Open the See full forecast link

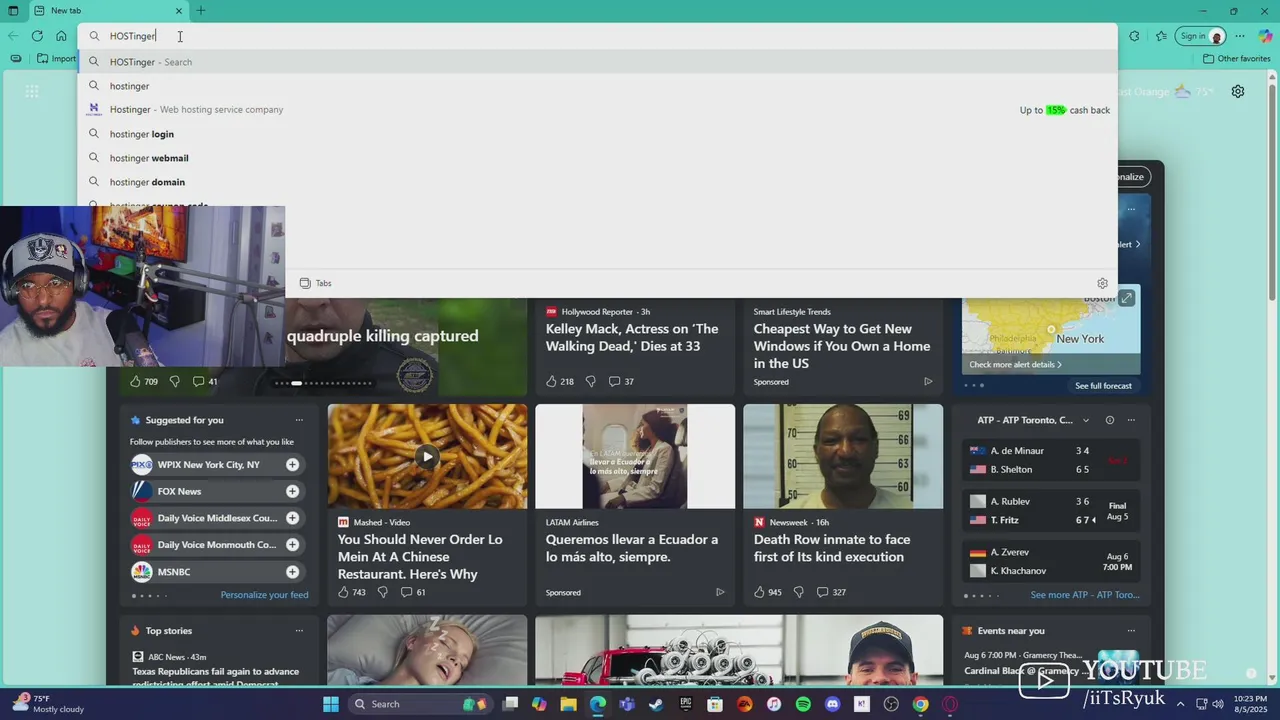1103,386
